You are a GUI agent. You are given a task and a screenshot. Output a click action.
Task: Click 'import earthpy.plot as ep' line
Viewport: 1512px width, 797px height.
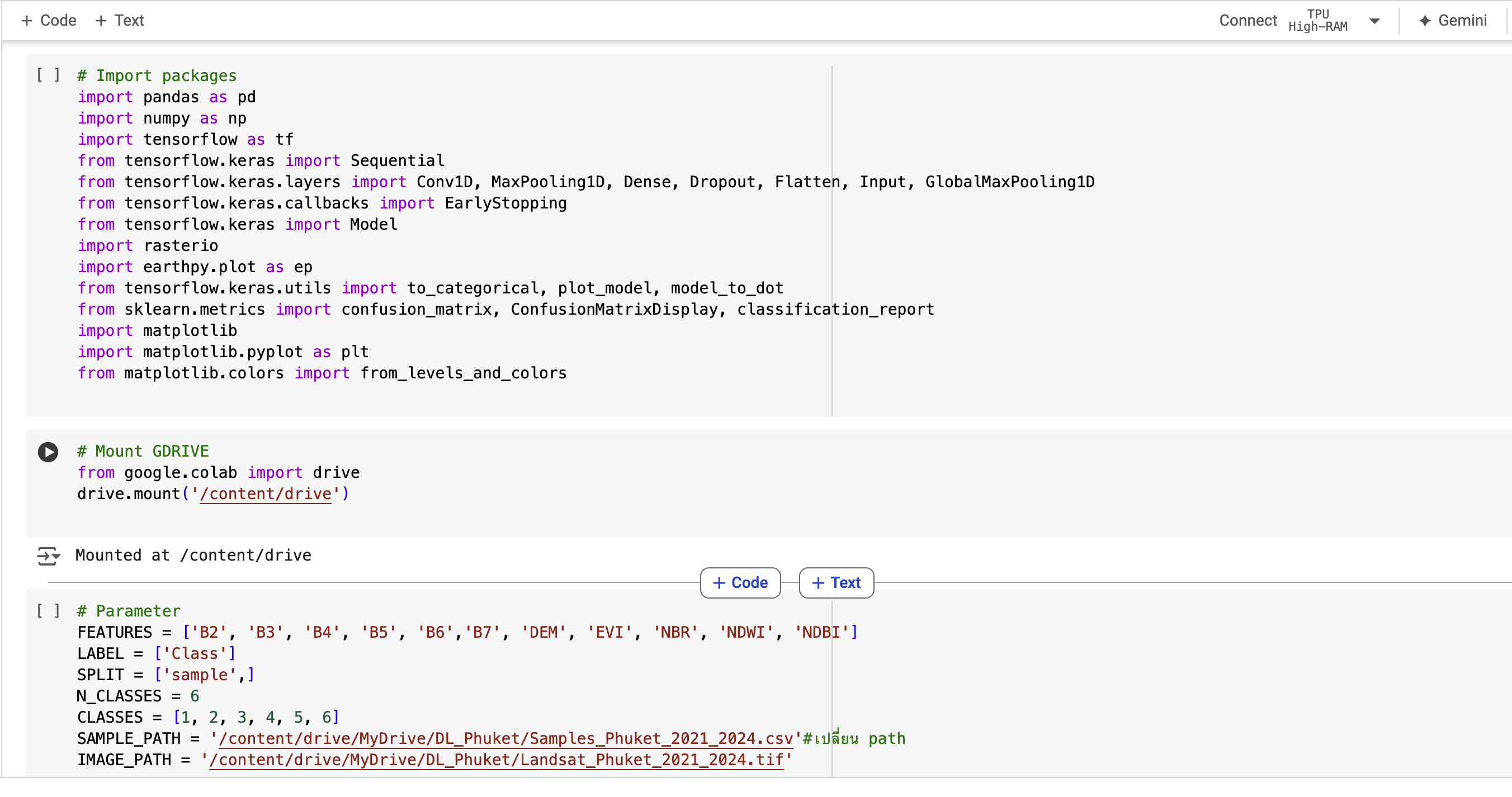[195, 267]
